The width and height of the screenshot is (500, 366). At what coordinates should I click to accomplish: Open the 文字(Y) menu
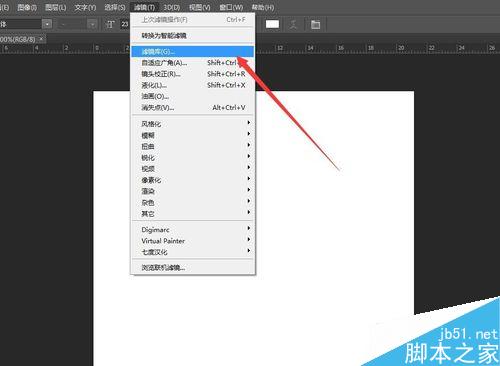click(x=85, y=7)
